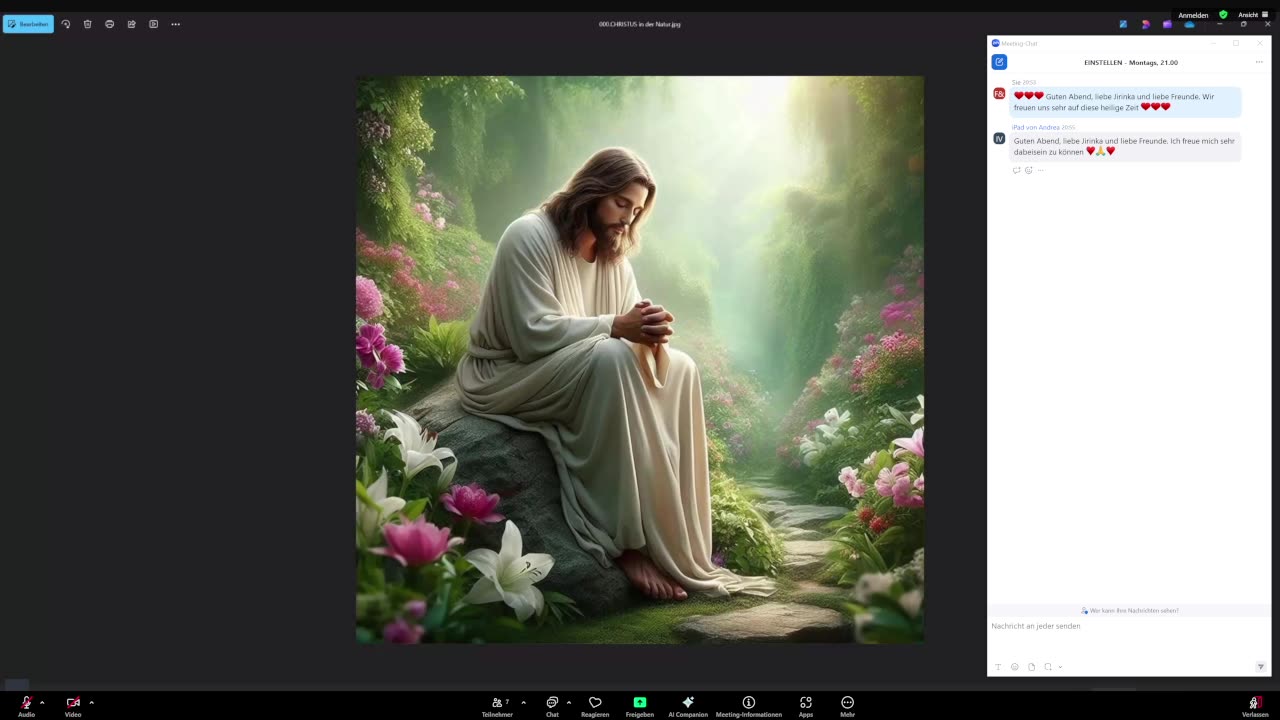
Task: Click the green Freigeben share button
Action: click(x=640, y=706)
